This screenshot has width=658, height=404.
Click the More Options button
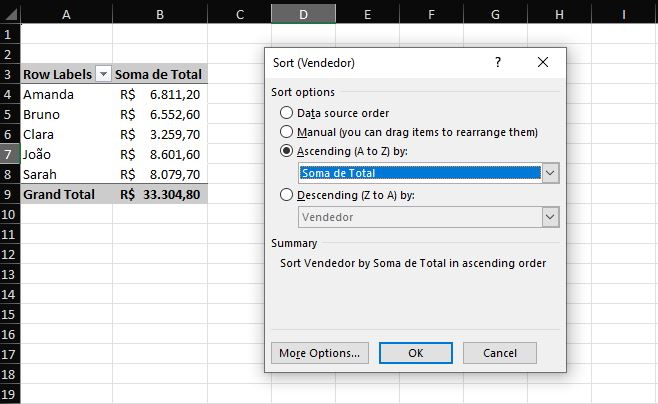pyautogui.click(x=320, y=353)
